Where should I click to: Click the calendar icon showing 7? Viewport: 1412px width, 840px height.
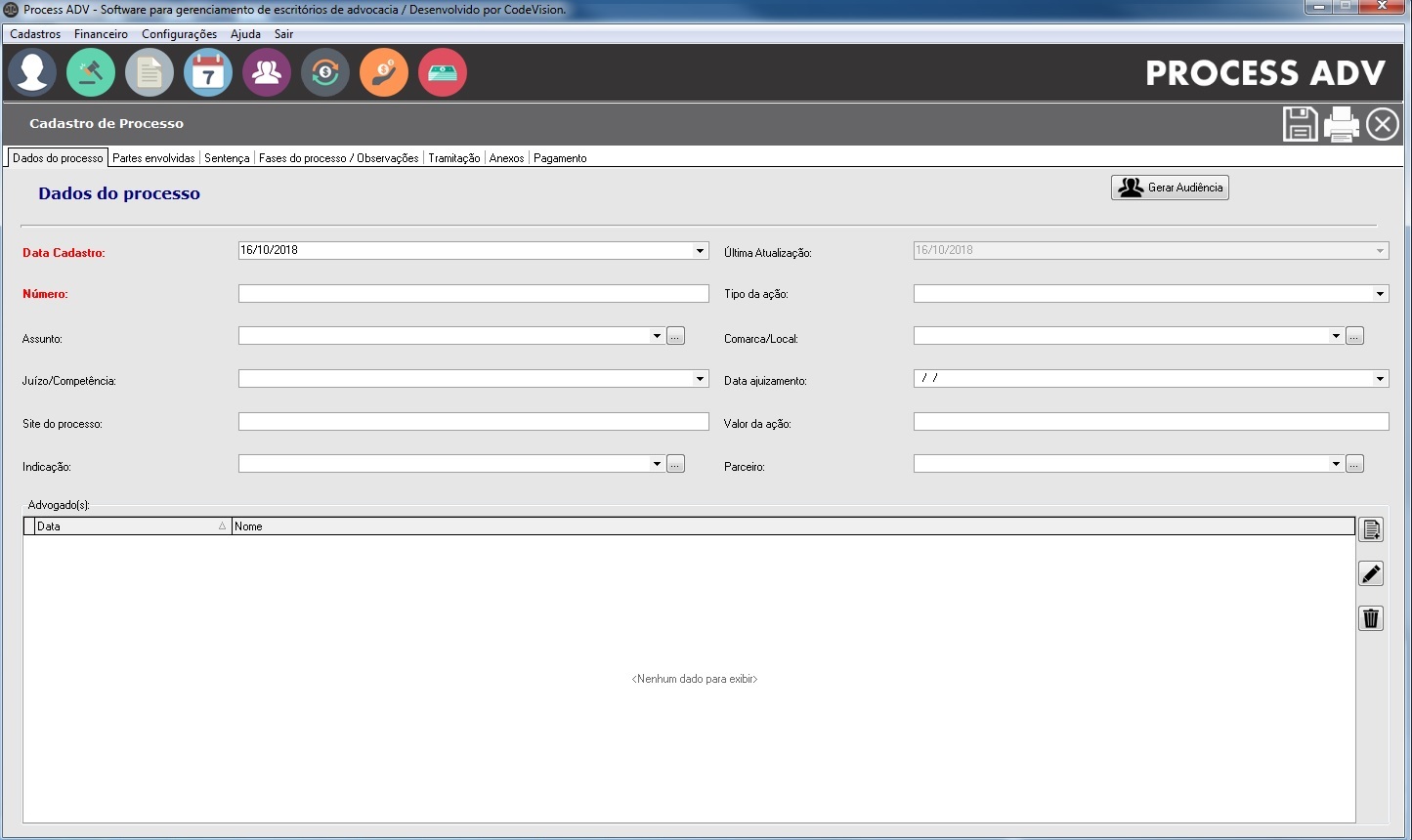[208, 73]
